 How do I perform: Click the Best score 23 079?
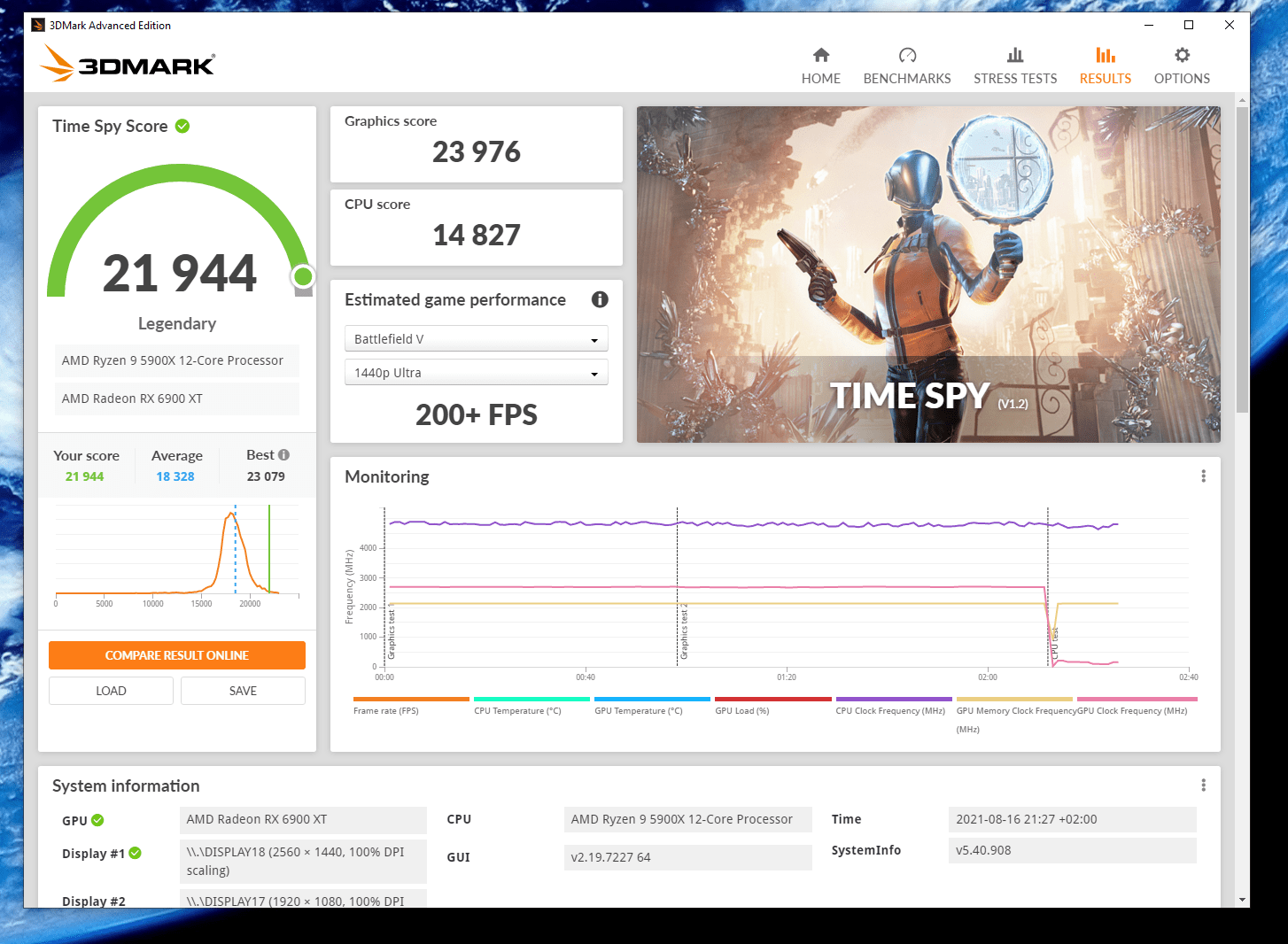266,476
